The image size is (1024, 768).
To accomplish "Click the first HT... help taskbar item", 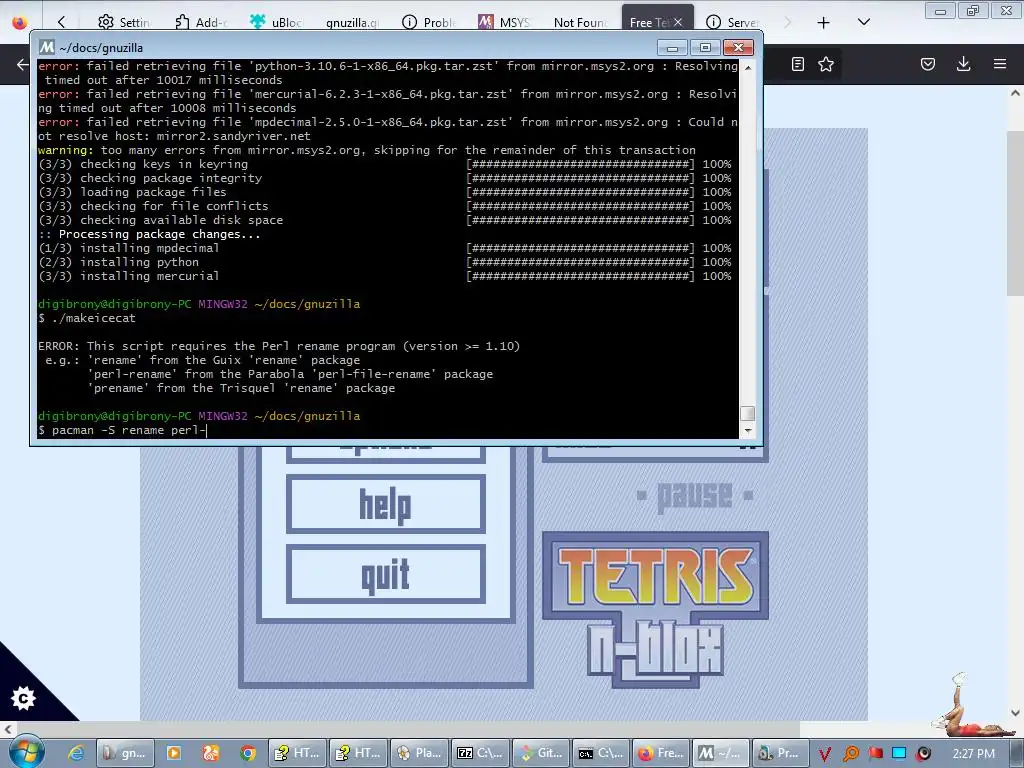I will (x=297, y=753).
